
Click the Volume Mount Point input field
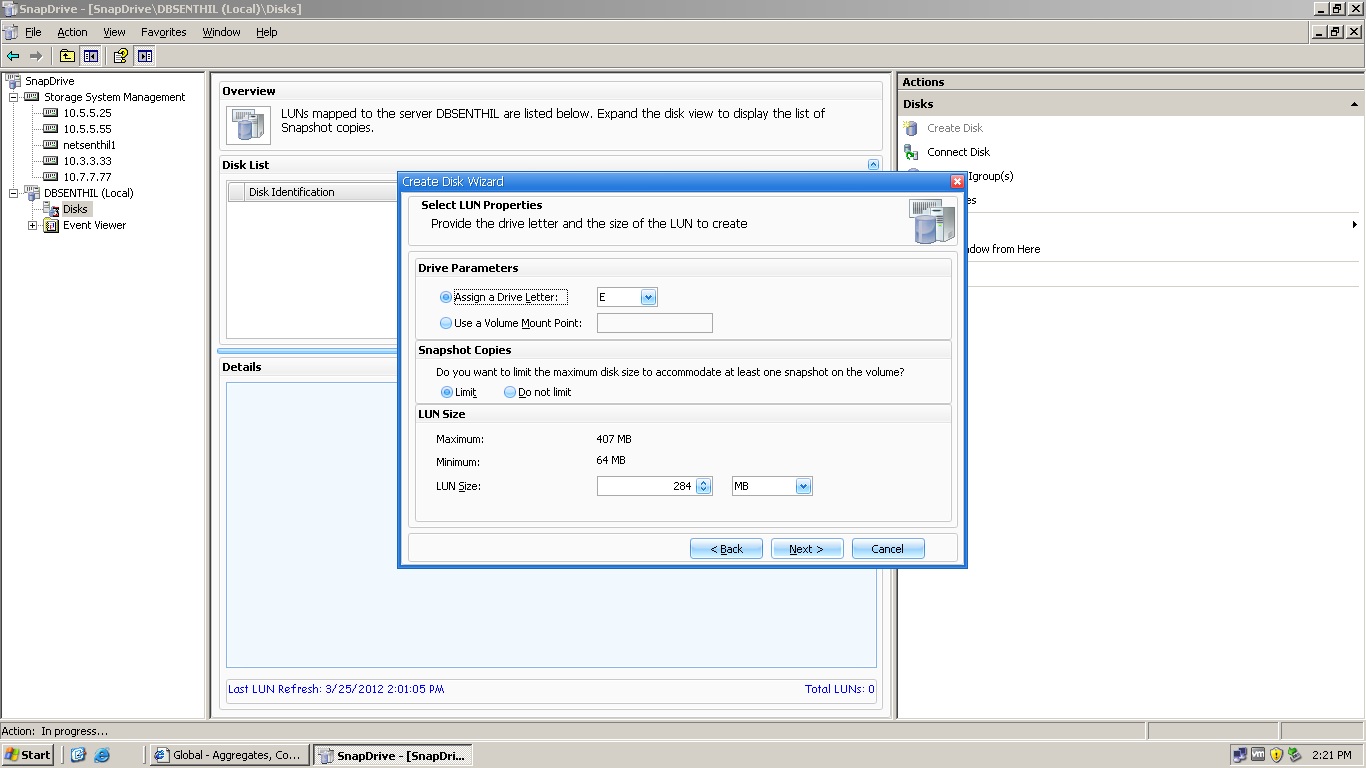coord(654,323)
